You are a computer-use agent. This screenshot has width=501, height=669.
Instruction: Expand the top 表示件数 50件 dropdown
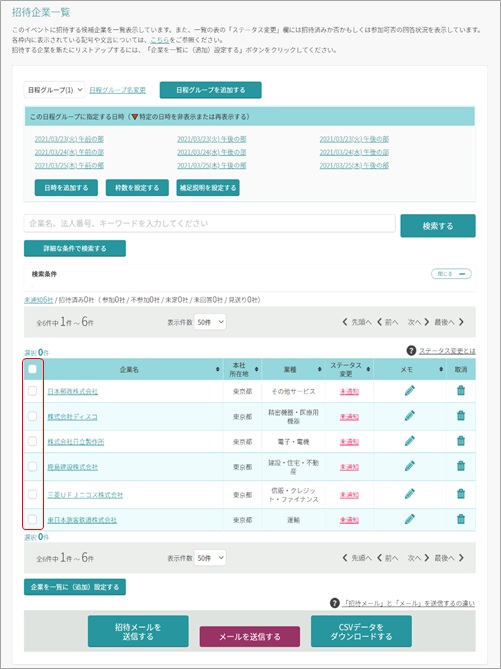point(210,322)
